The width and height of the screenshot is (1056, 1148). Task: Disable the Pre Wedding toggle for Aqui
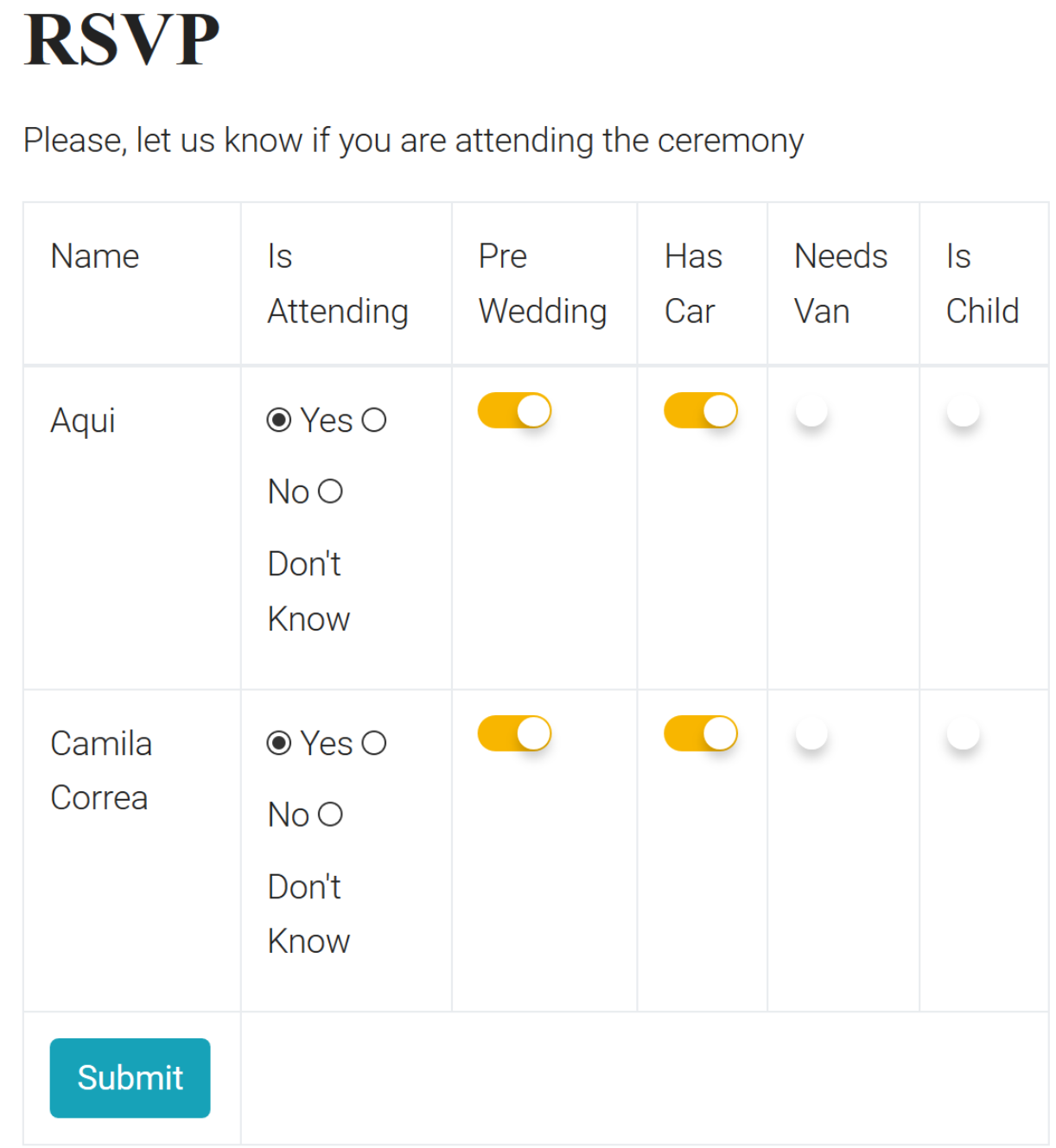pyautogui.click(x=515, y=410)
